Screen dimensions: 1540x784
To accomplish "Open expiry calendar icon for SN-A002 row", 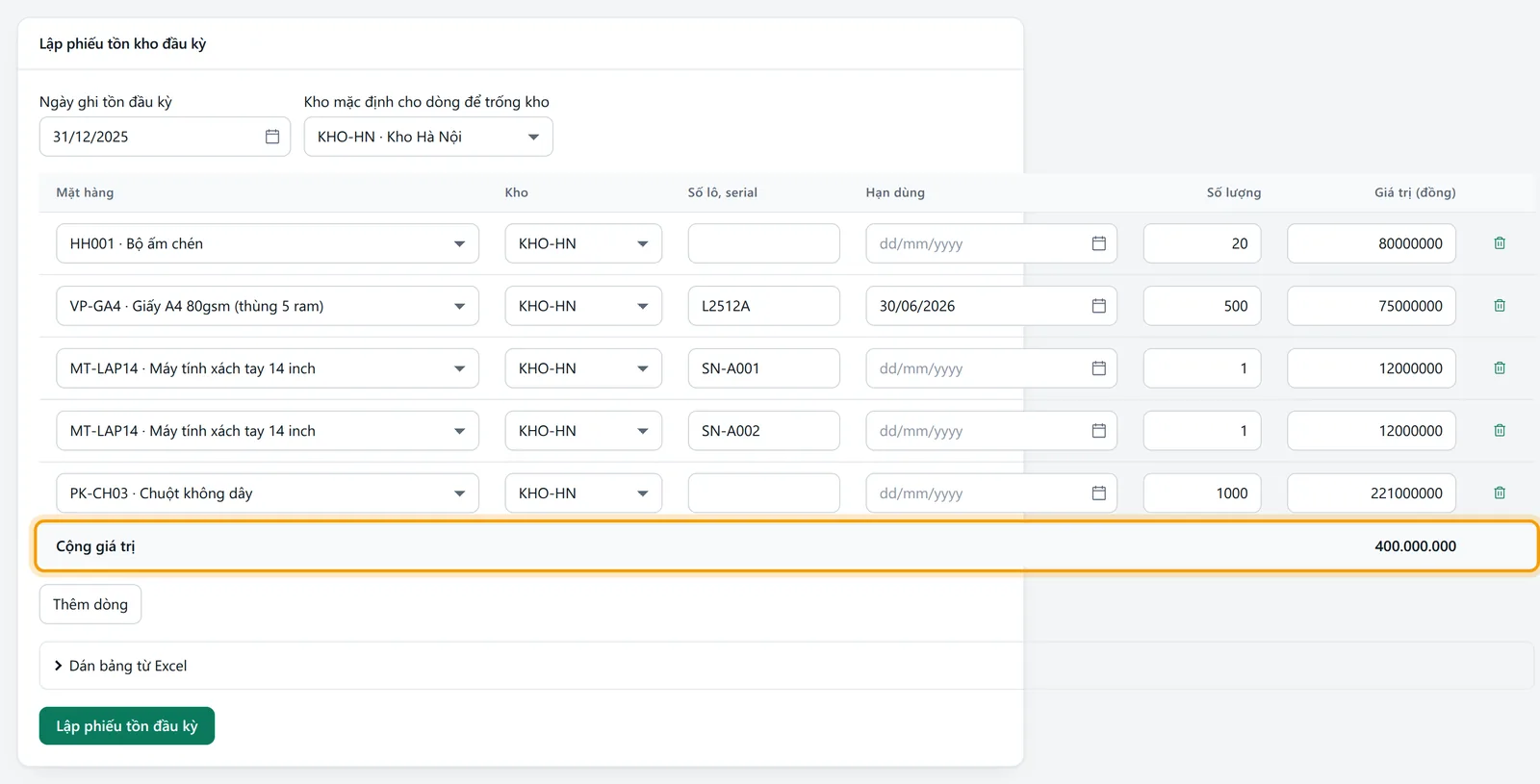I will click(1098, 431).
